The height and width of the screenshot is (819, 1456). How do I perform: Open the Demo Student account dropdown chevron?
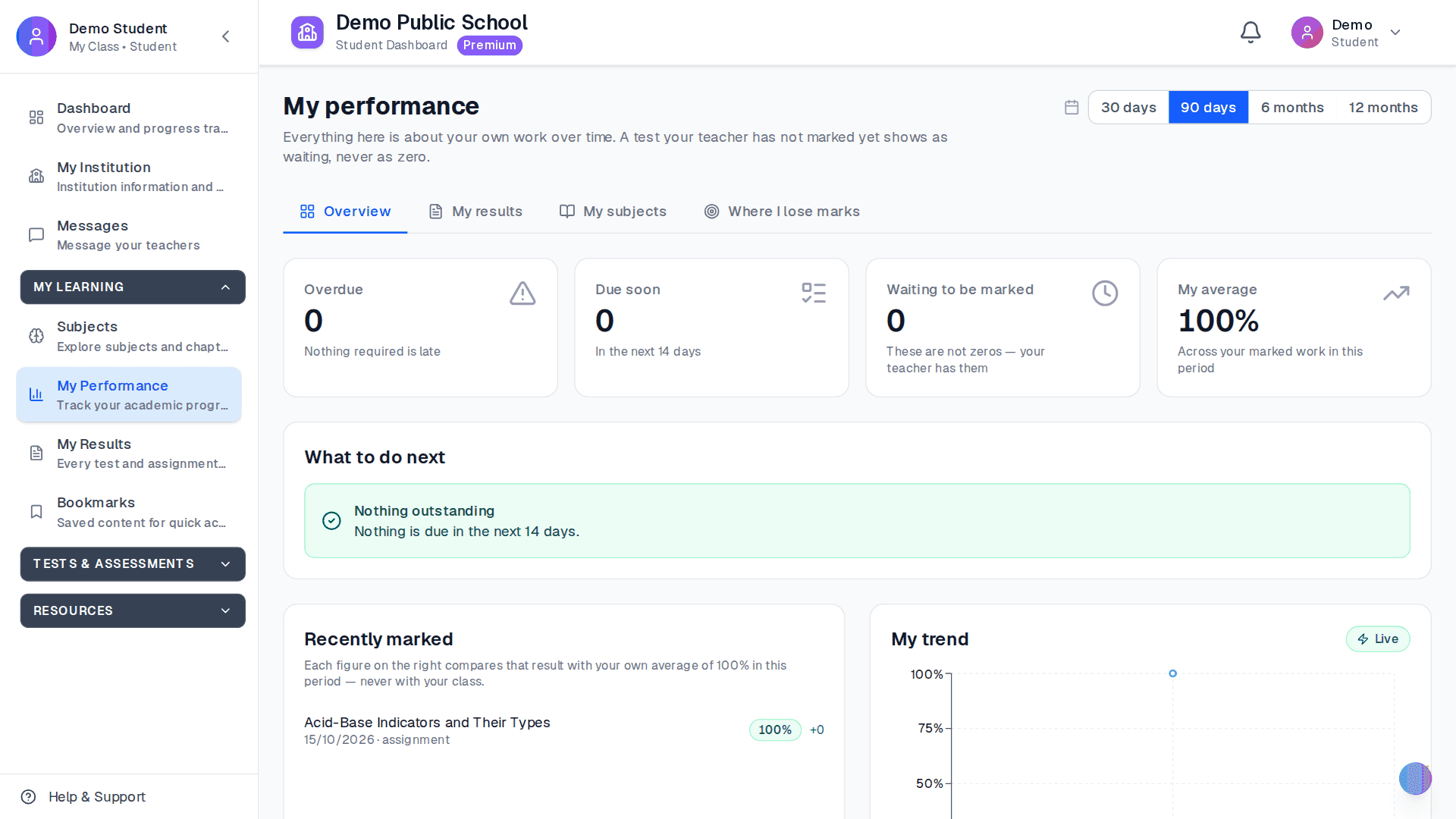tap(1395, 33)
